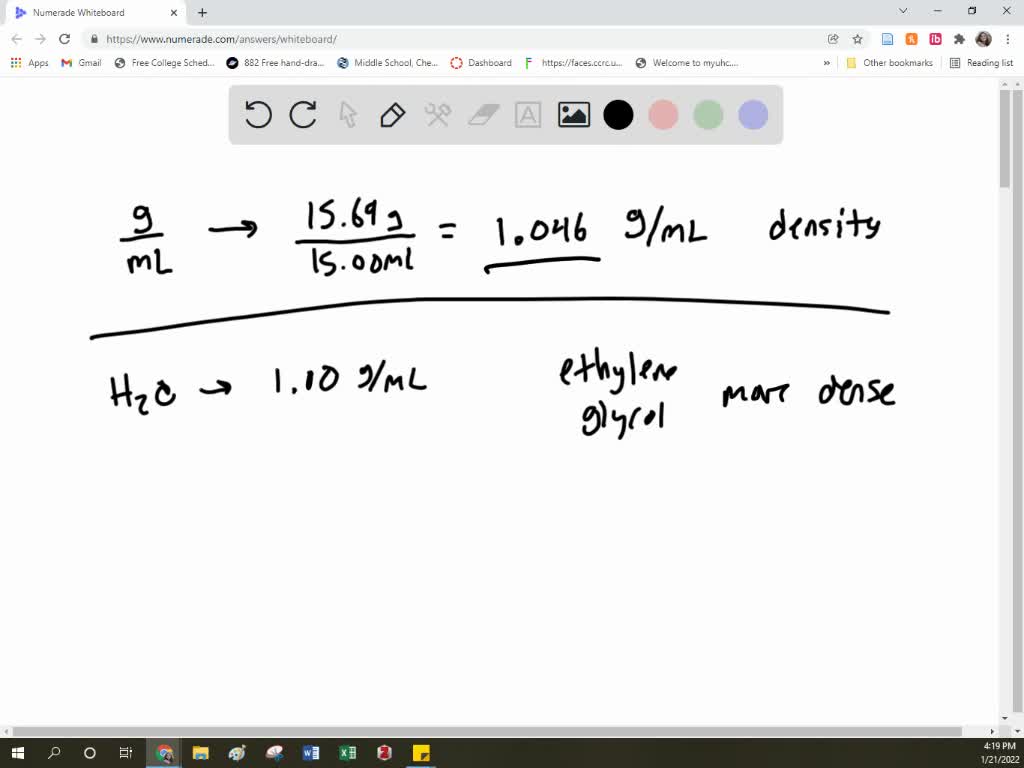Launch Microsoft Excel from the taskbar
The height and width of the screenshot is (768, 1024).
[348, 751]
